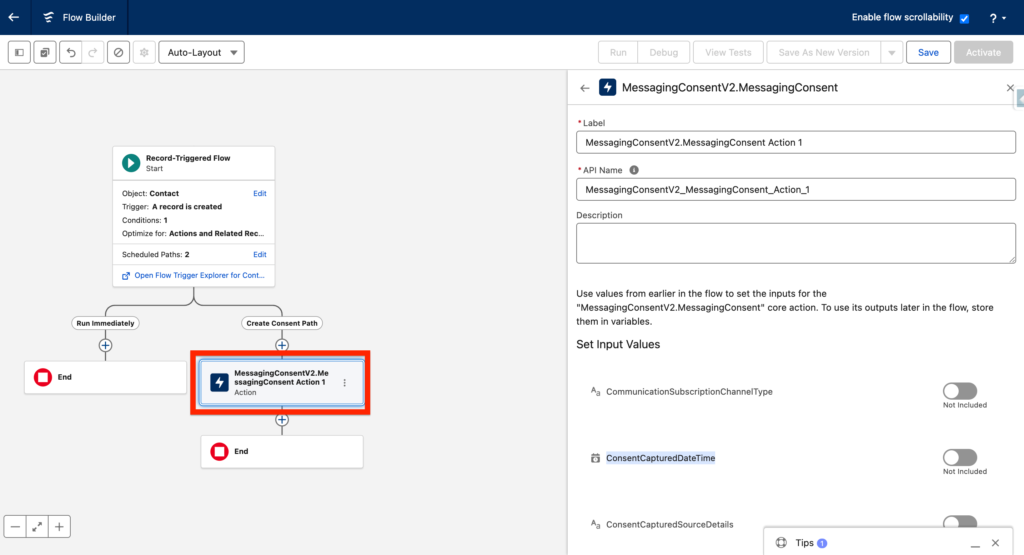Click the Save button
This screenshot has width=1024, height=555.
[928, 52]
